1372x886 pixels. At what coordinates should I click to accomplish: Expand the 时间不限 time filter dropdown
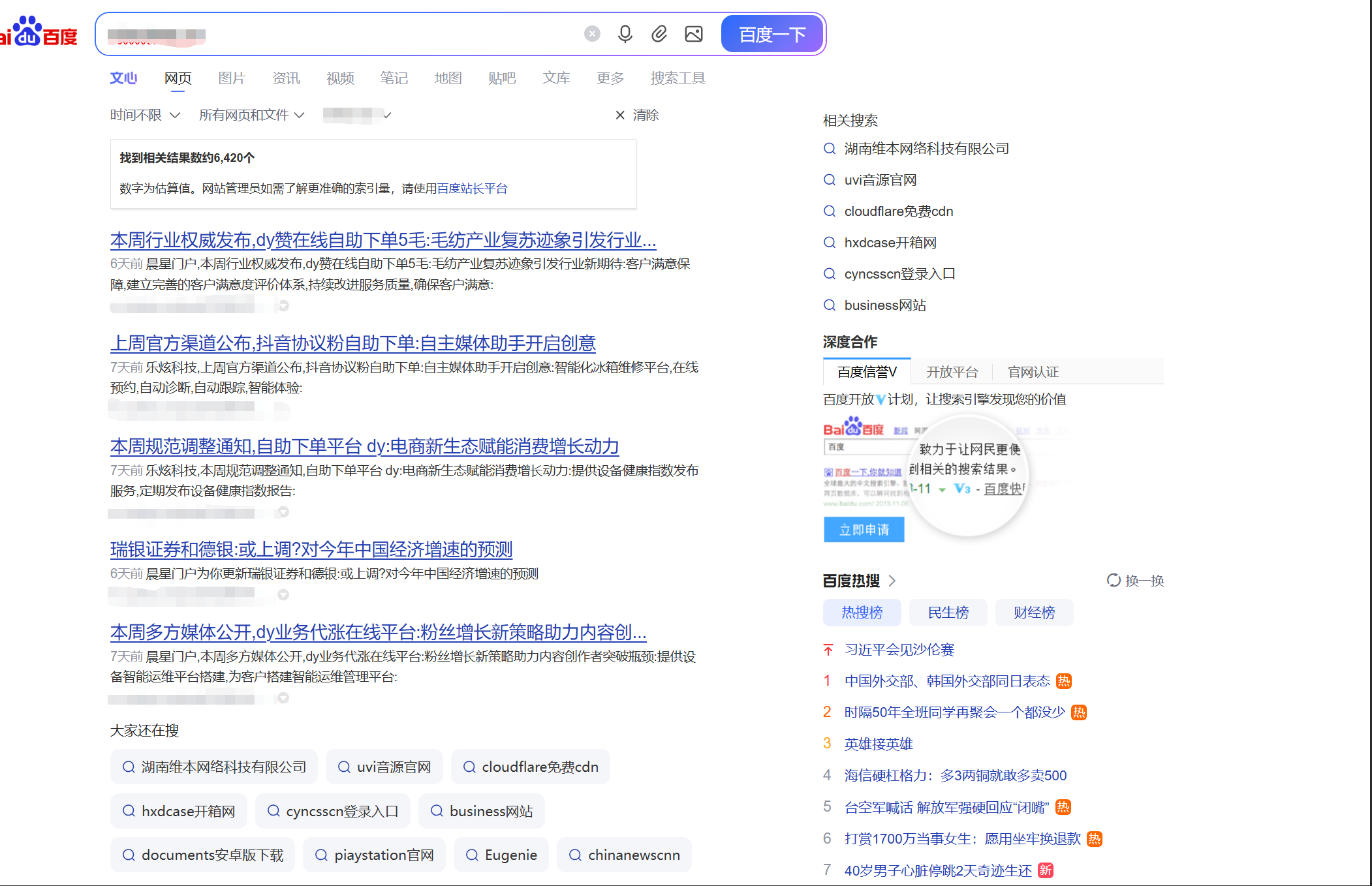coord(145,115)
